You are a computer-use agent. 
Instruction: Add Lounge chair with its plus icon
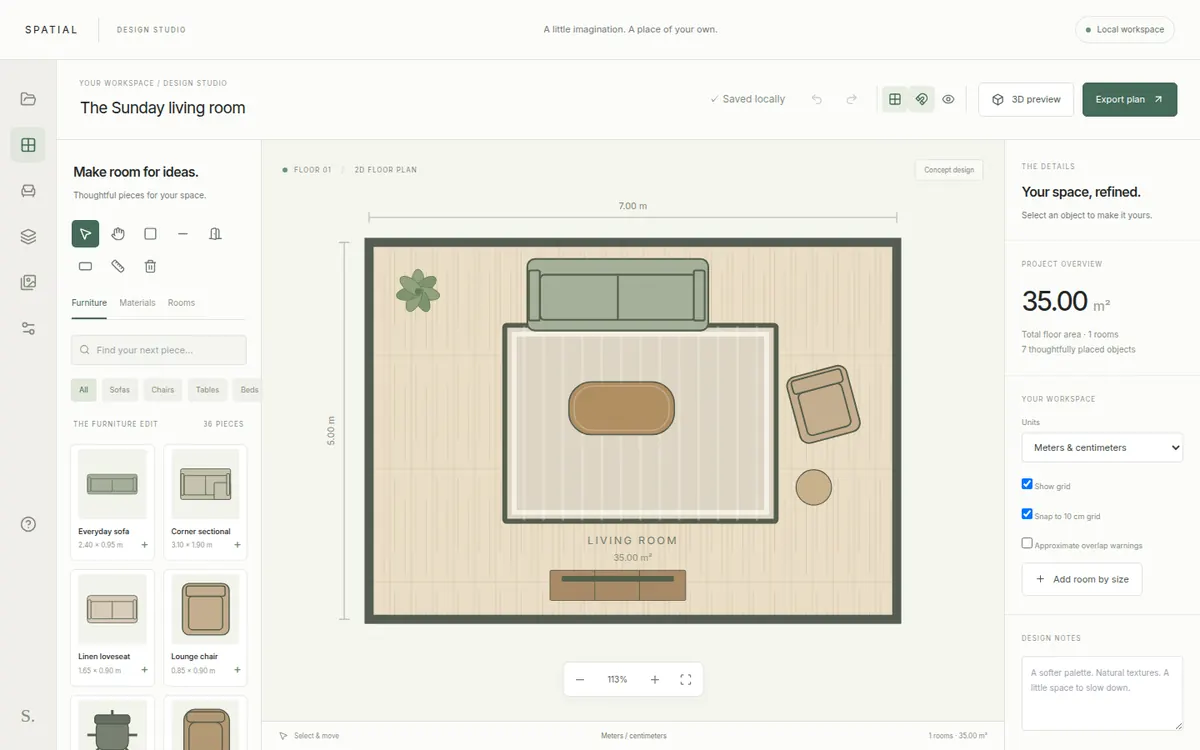(x=237, y=670)
